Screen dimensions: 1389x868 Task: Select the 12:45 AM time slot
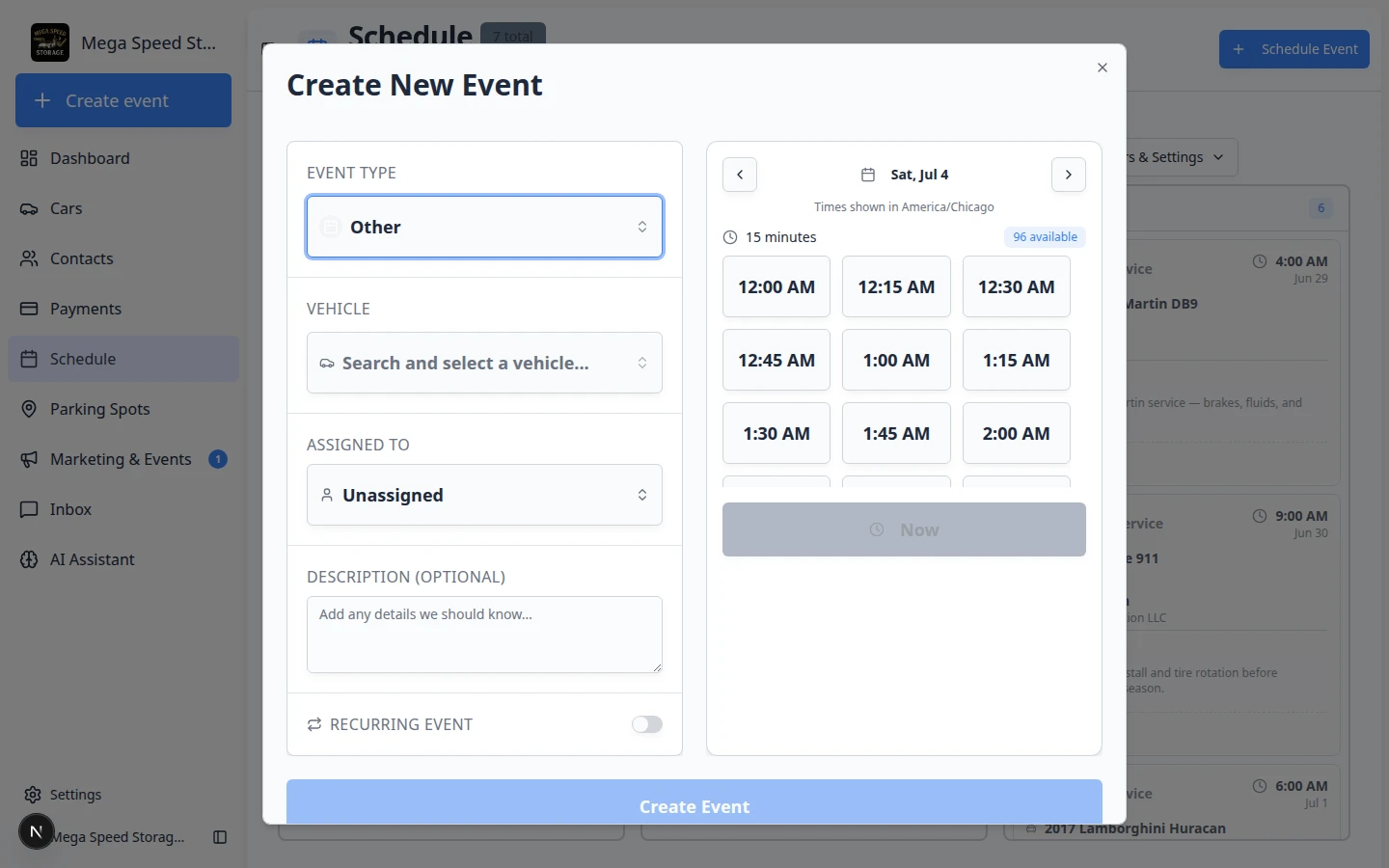(x=776, y=360)
